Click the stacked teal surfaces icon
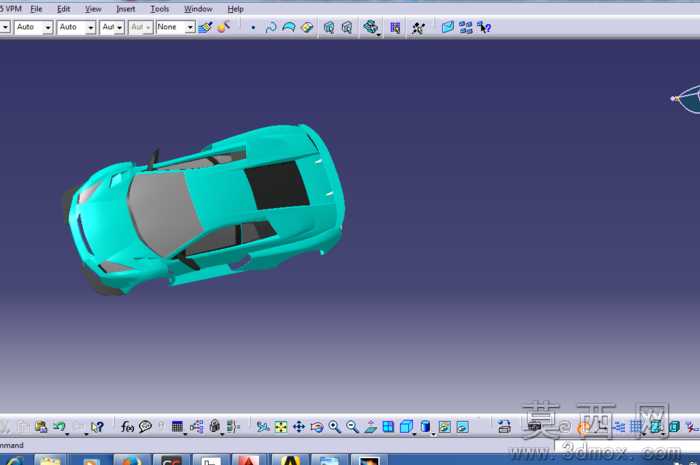 [370, 27]
